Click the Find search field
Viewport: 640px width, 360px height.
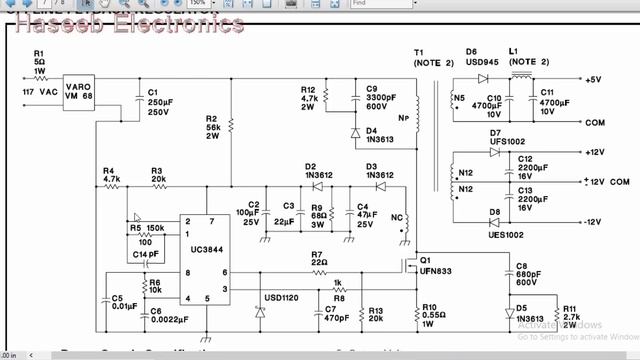tap(381, 3)
